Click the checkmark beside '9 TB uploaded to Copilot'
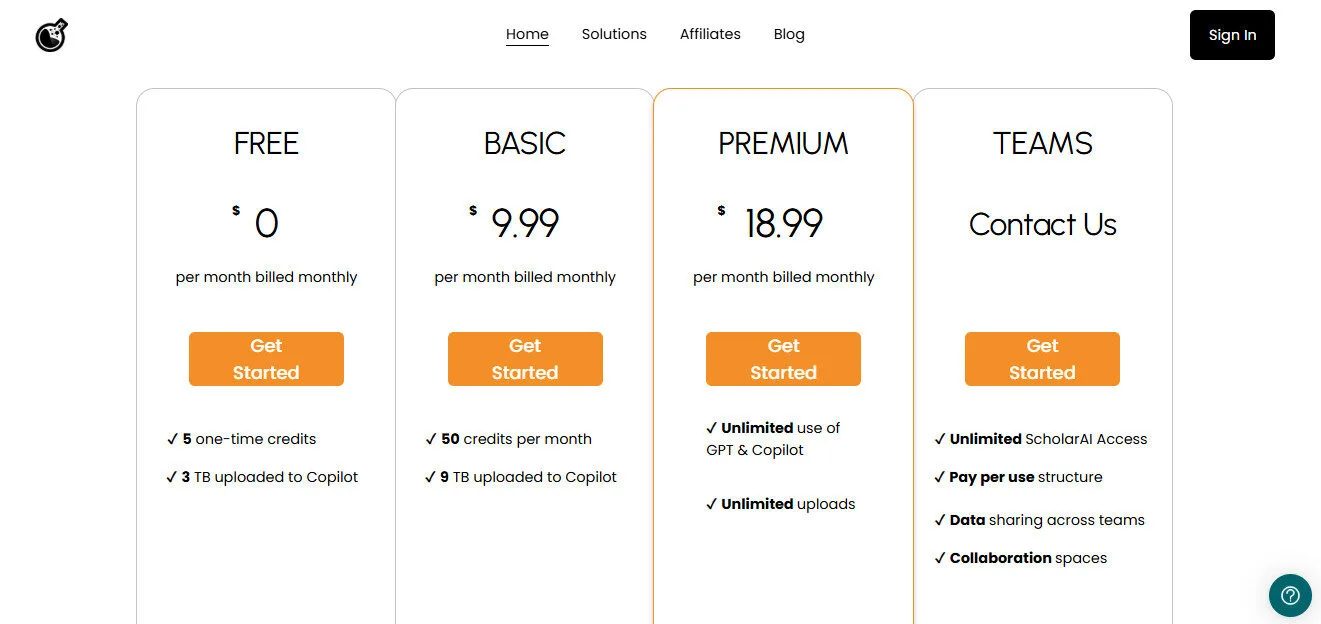1321x624 pixels. point(431,477)
